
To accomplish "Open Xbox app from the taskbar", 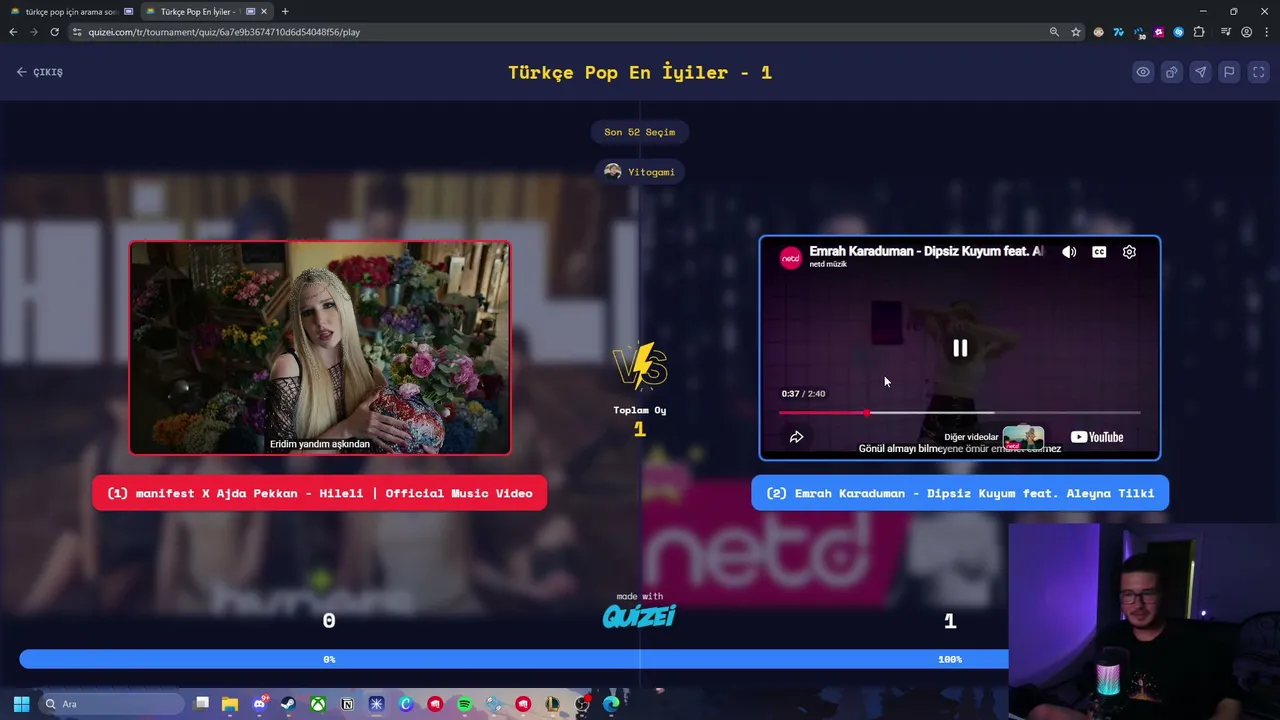I will (318, 704).
